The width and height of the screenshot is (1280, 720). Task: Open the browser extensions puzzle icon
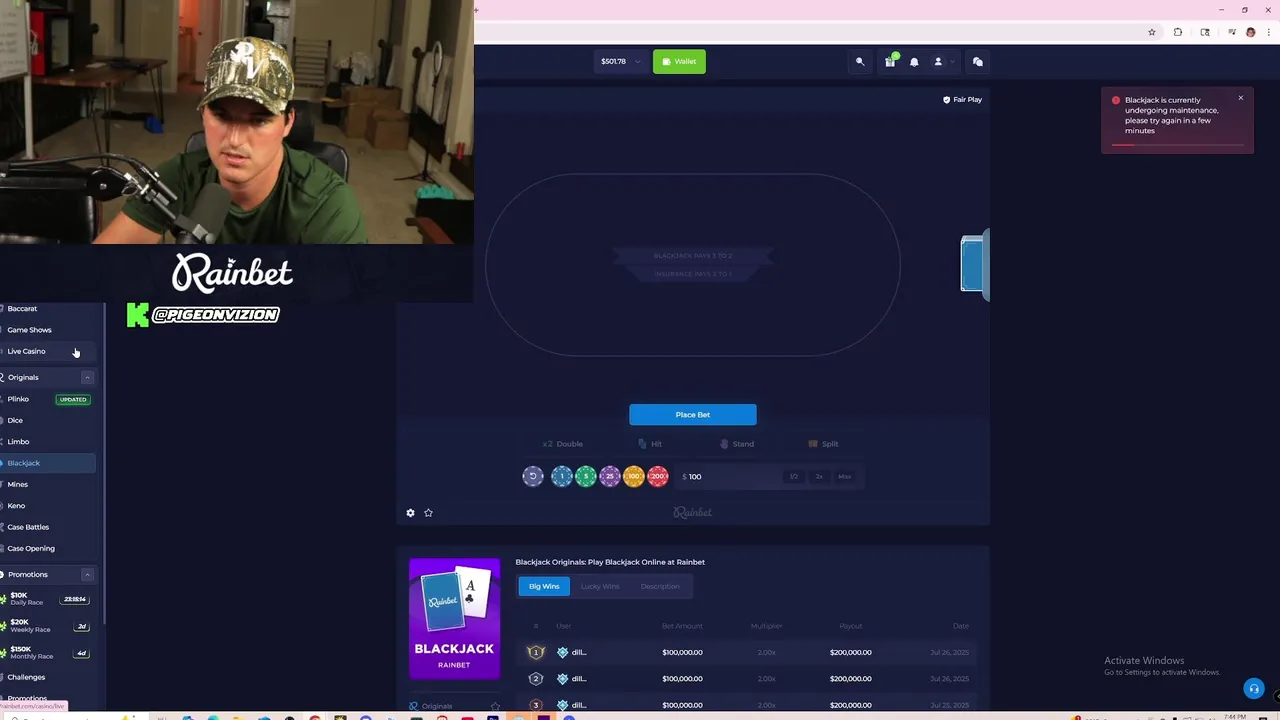click(x=1178, y=32)
